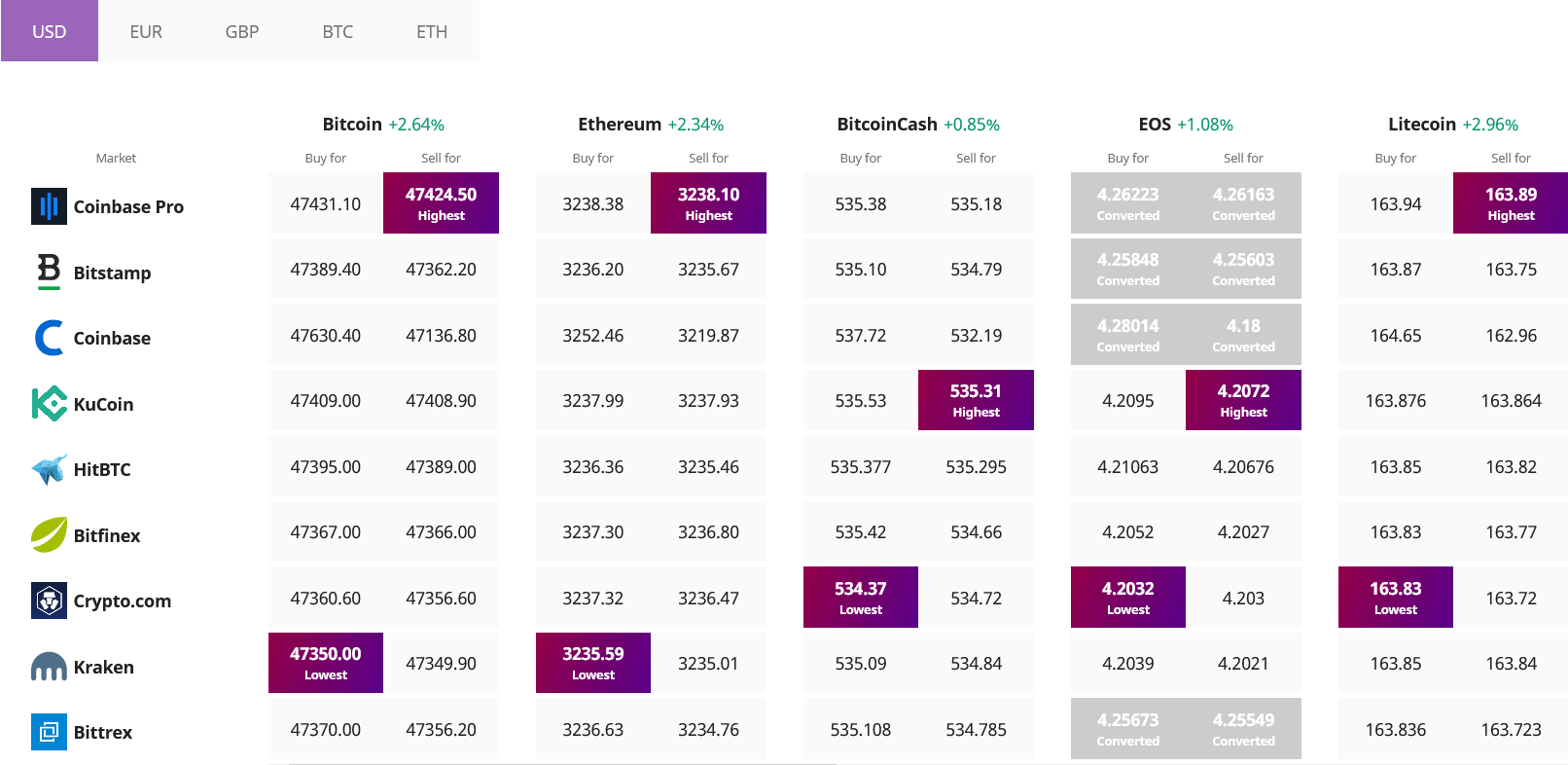This screenshot has height=765, width=1568.
Task: Click Bitfinex EOS sell price 4.2027
Action: [x=1243, y=531]
